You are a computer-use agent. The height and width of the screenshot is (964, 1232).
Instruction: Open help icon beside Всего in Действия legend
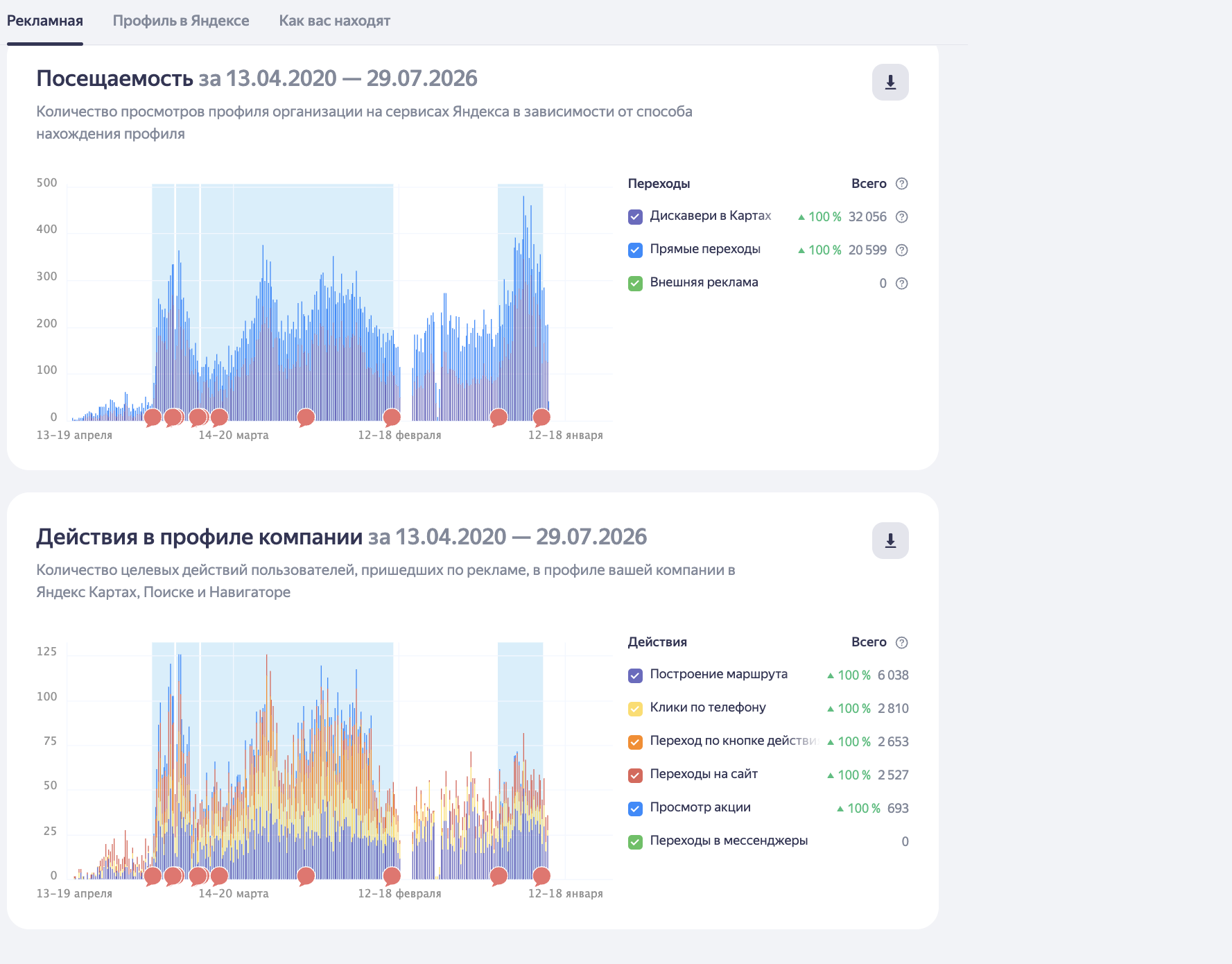(x=901, y=642)
